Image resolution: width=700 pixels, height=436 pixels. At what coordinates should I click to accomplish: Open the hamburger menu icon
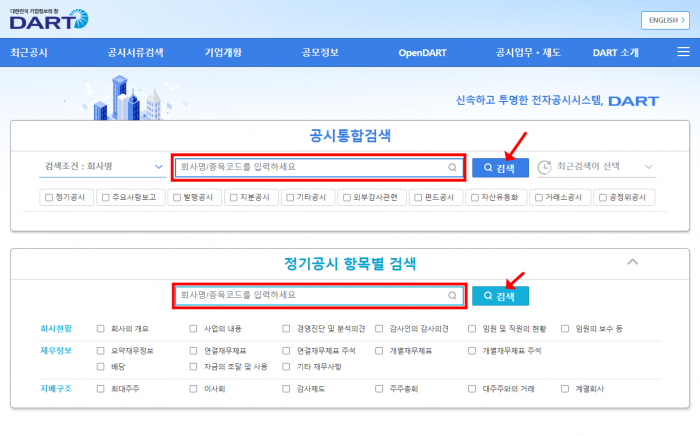[682, 51]
